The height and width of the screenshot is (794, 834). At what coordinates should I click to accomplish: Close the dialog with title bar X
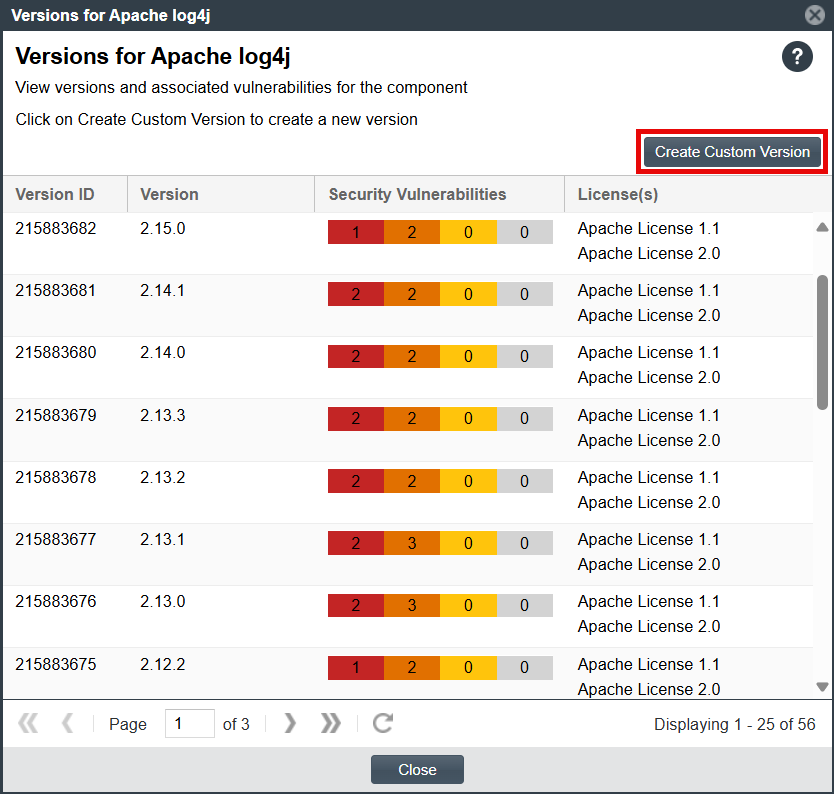click(x=815, y=15)
